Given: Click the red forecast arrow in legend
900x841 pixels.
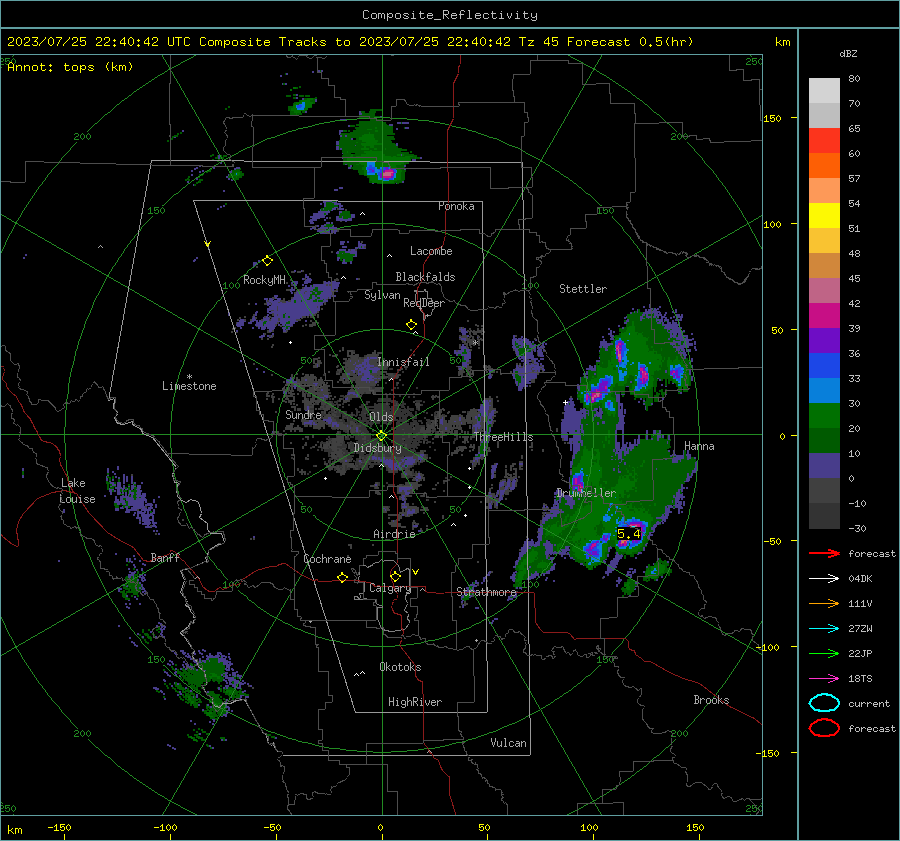Looking at the screenshot, I should (x=824, y=553).
